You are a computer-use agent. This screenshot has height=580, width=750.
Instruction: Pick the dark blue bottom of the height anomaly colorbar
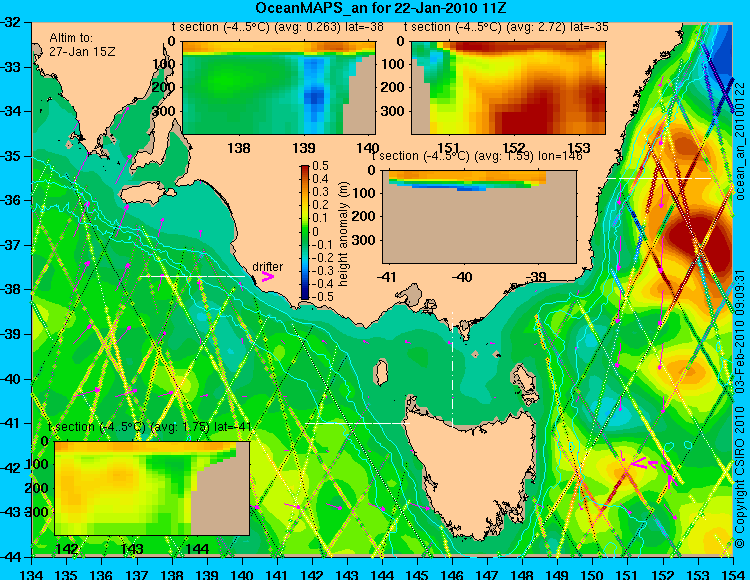(305, 296)
